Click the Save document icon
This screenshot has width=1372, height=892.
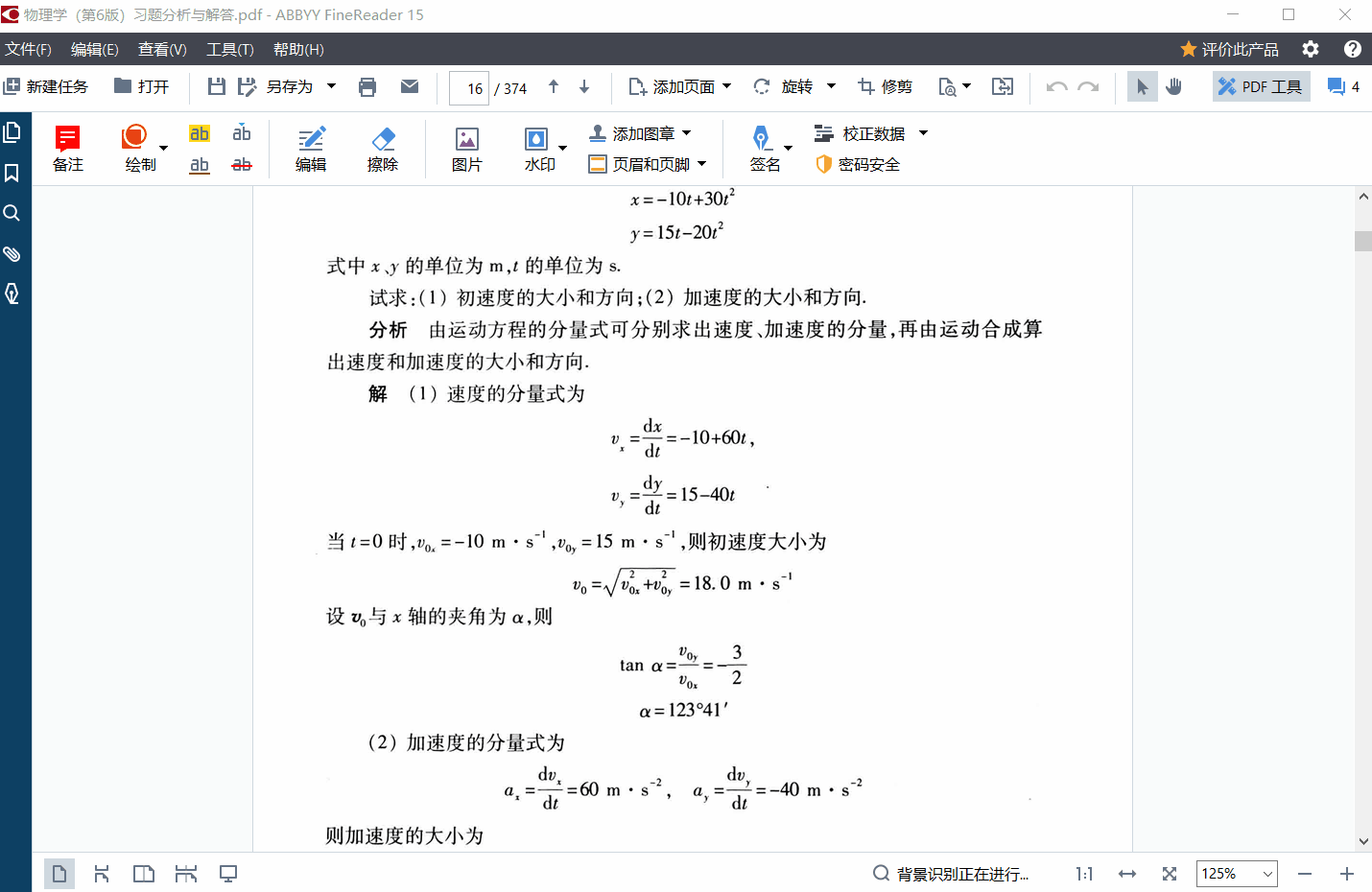point(217,87)
